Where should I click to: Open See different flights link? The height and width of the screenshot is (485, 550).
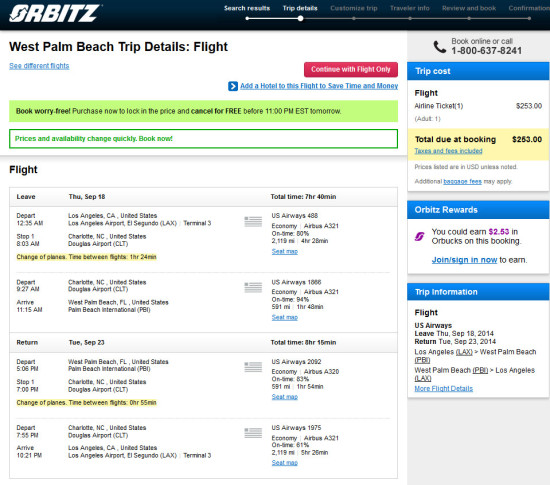pos(39,66)
